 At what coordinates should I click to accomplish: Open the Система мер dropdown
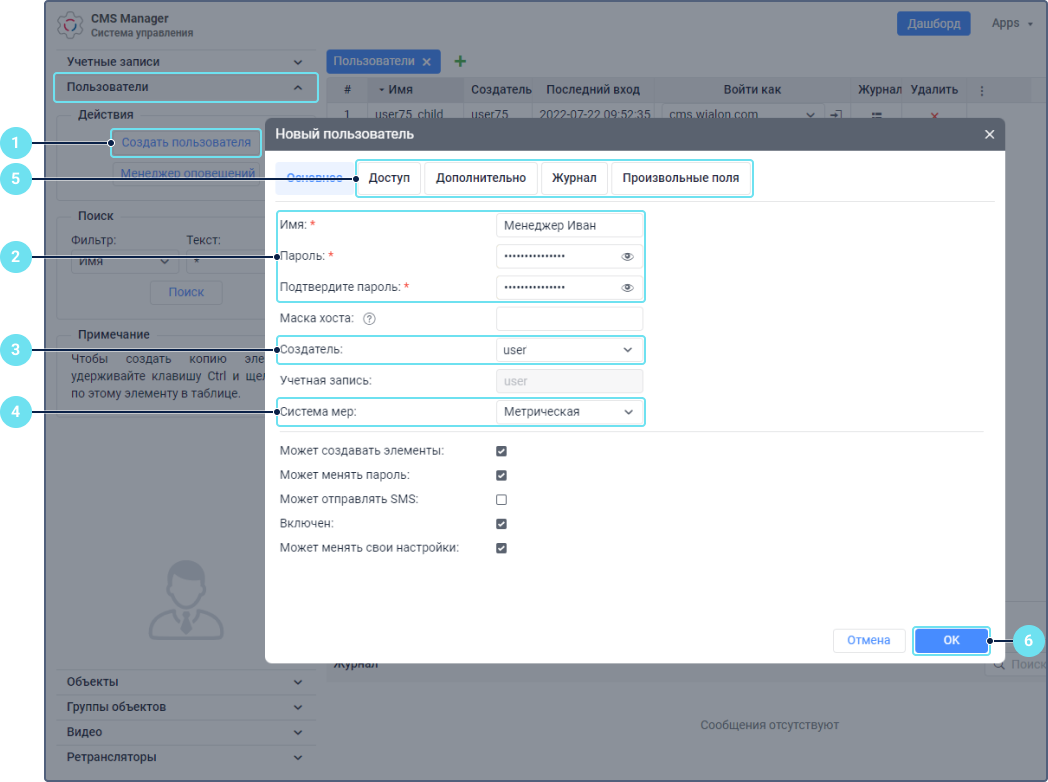(x=569, y=412)
